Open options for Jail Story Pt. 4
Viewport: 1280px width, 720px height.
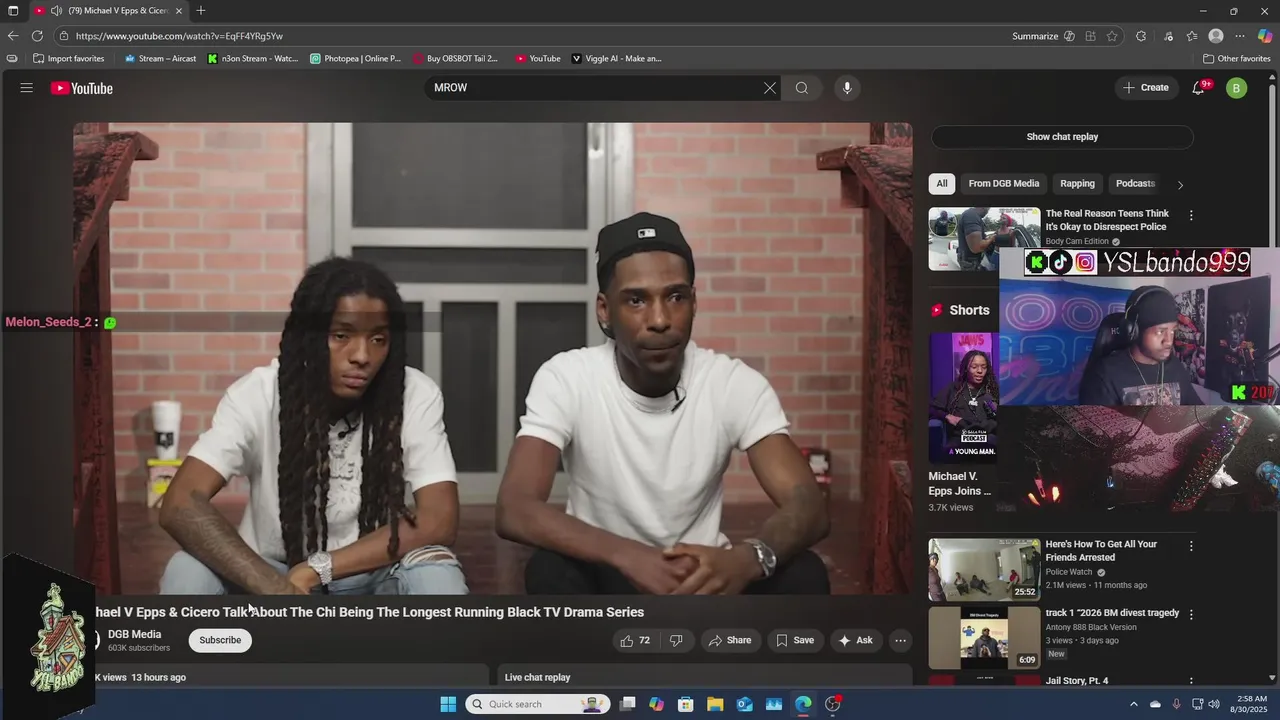click(x=1191, y=682)
